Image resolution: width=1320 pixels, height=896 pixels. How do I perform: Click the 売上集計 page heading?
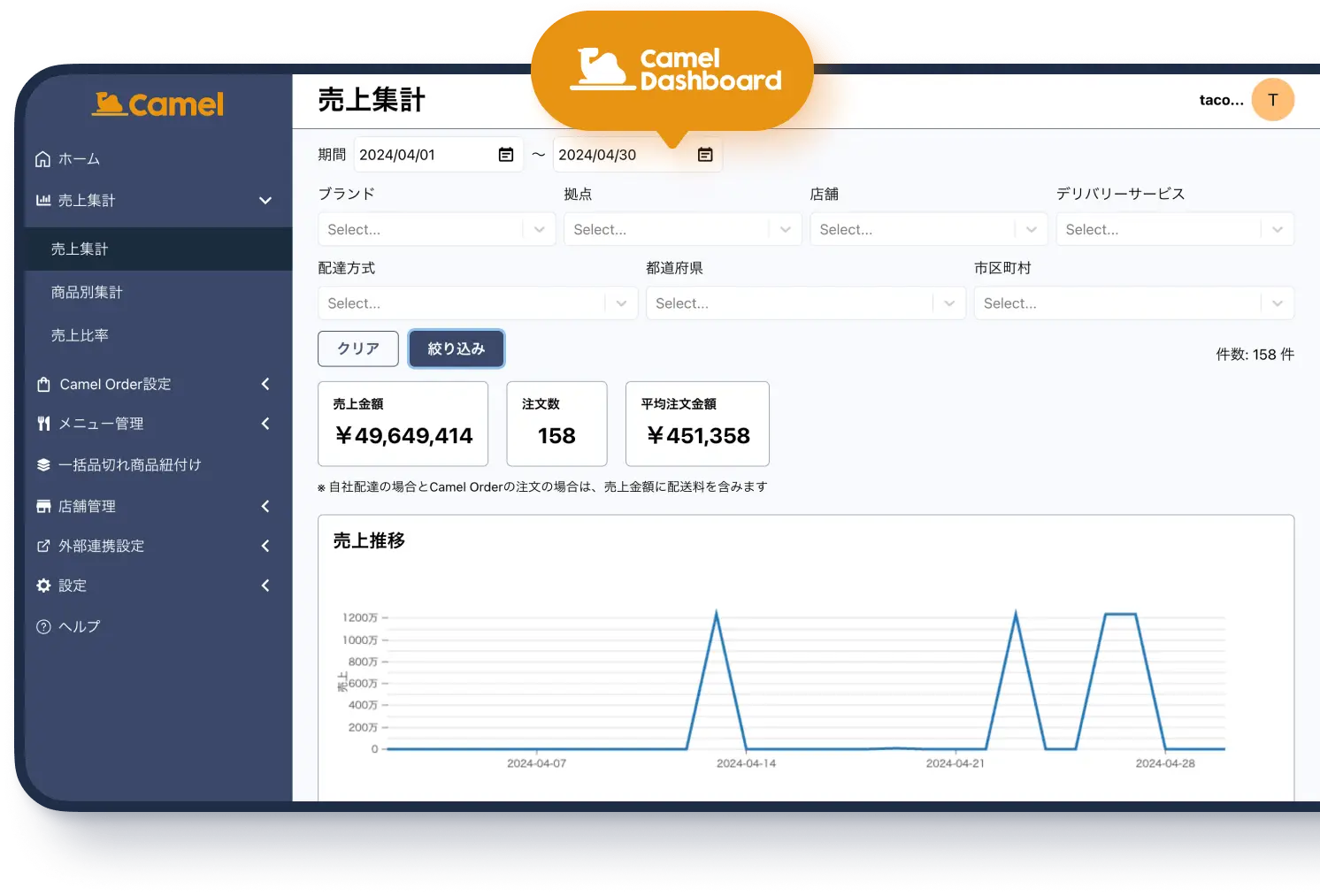coord(372,100)
